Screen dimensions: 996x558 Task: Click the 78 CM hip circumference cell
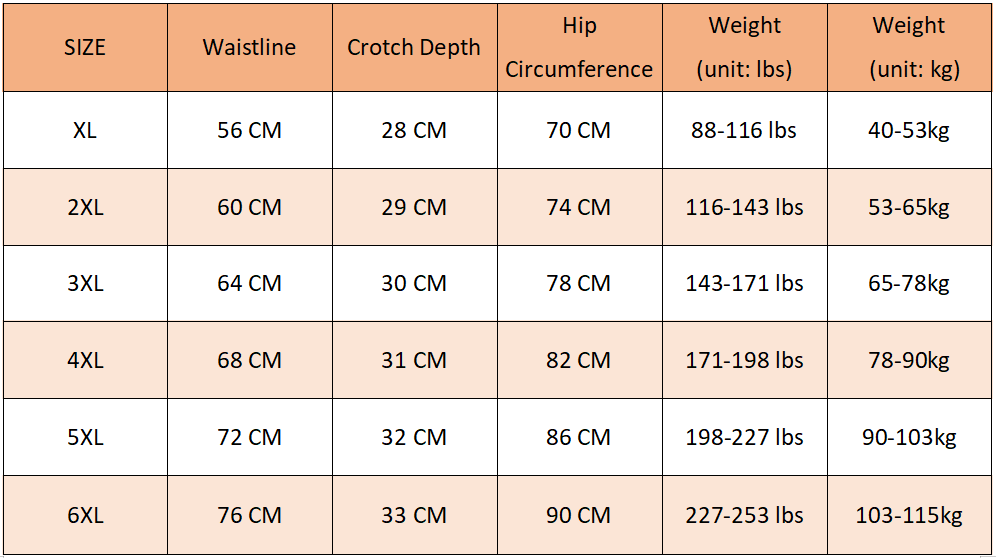[579, 283]
